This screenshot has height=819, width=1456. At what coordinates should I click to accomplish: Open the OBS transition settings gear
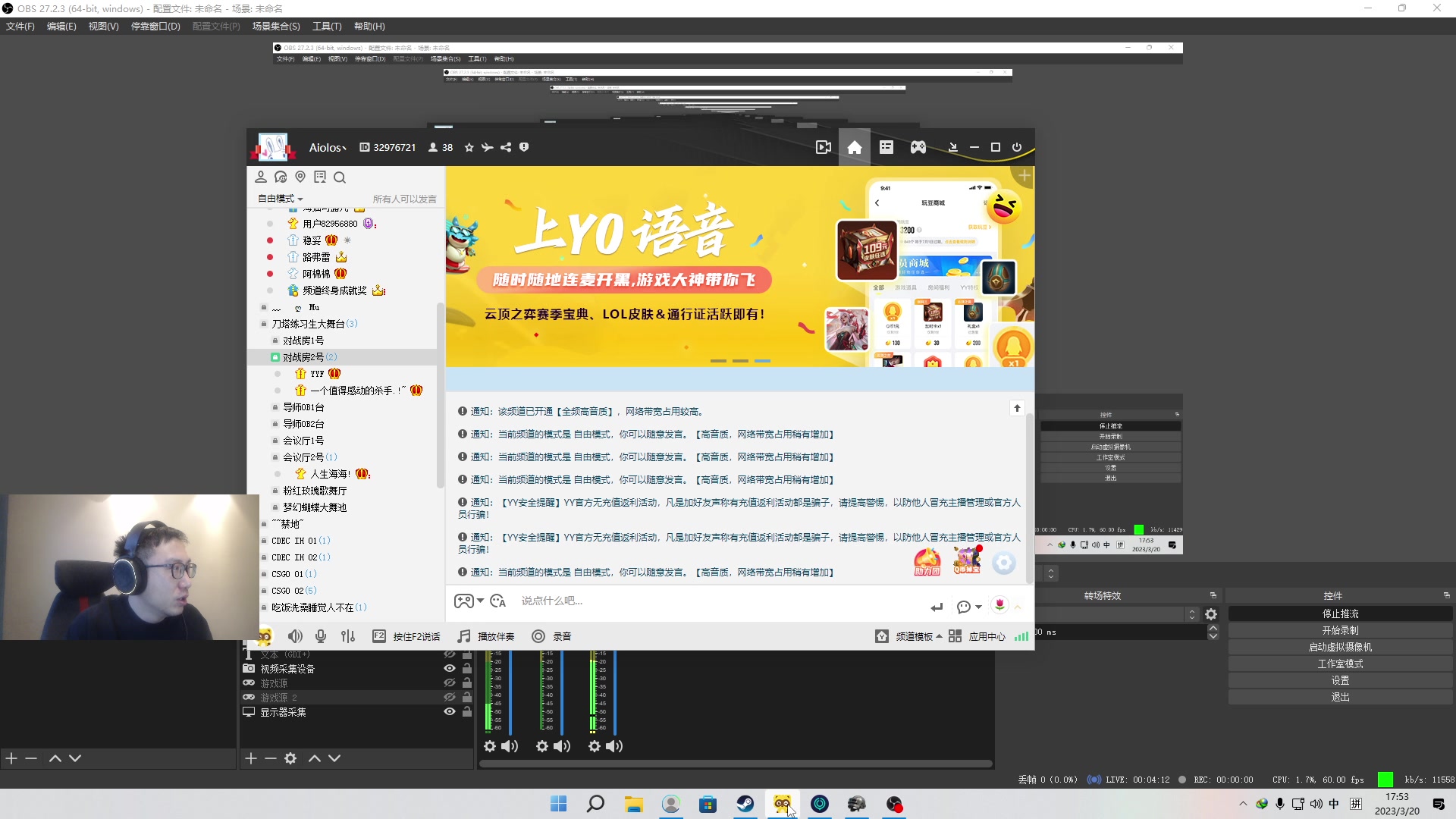pos(1211,615)
